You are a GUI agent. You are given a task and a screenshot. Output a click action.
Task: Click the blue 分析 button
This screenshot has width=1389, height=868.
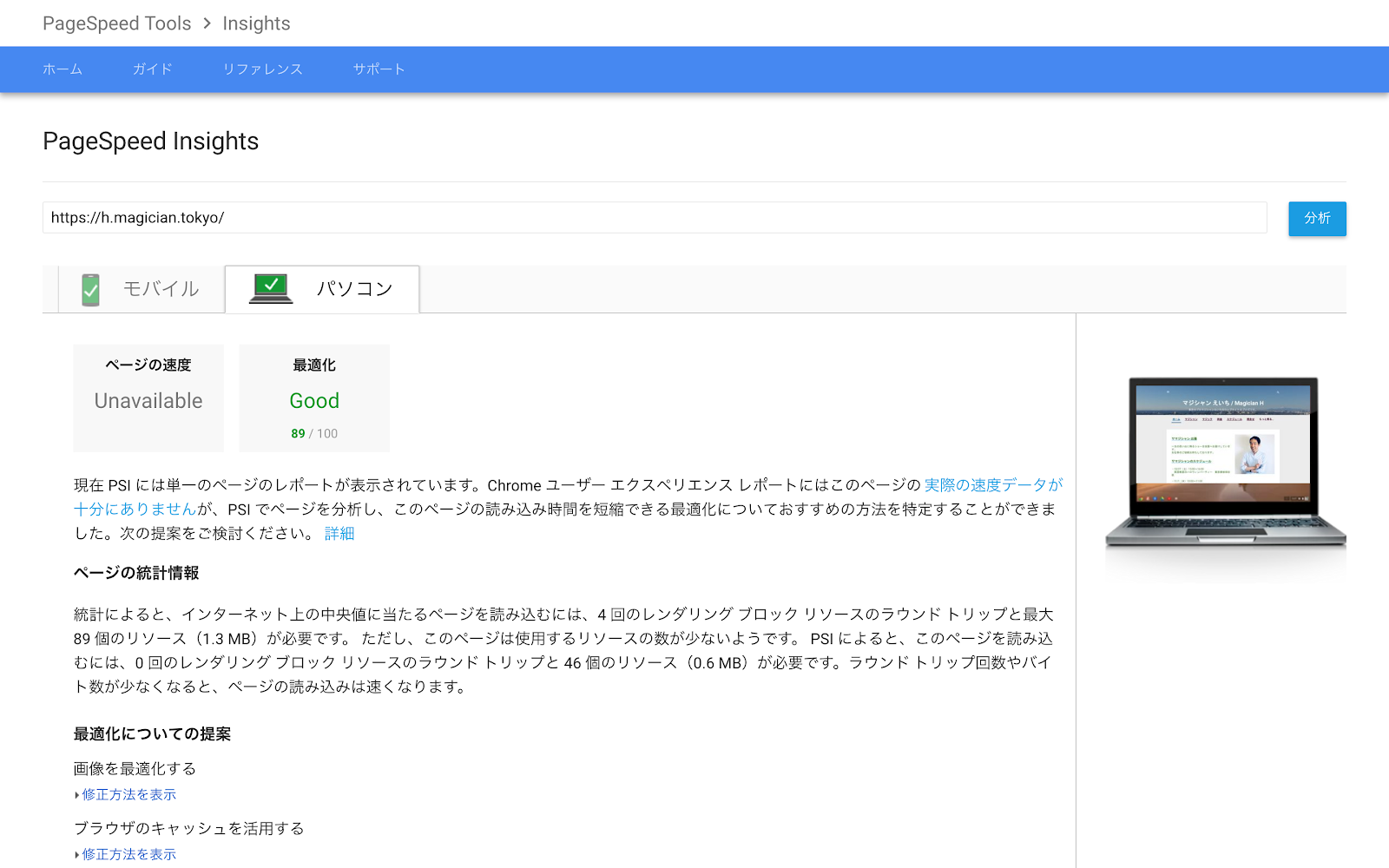click(1317, 219)
